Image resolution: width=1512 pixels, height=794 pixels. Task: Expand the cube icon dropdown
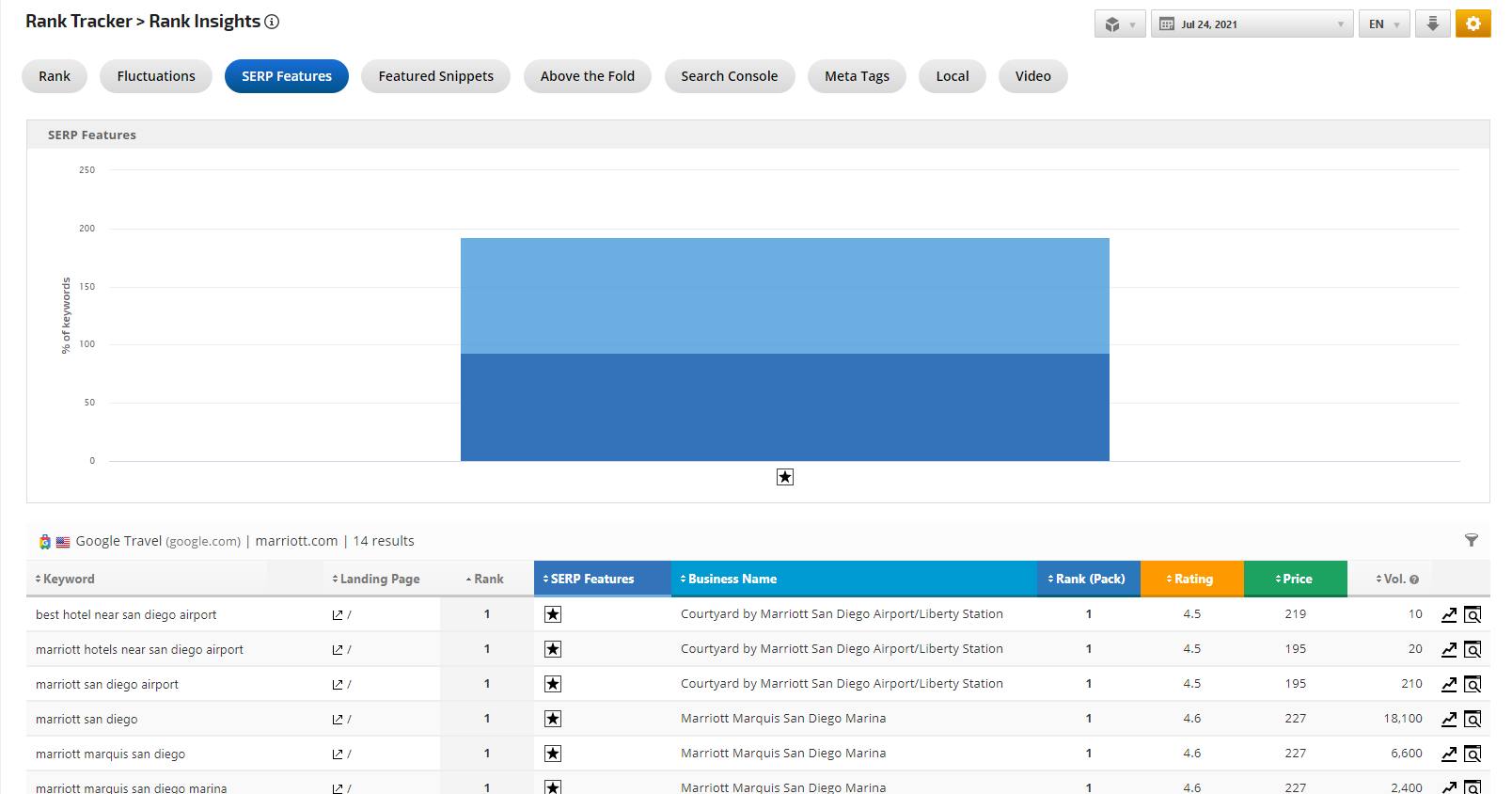click(1119, 24)
